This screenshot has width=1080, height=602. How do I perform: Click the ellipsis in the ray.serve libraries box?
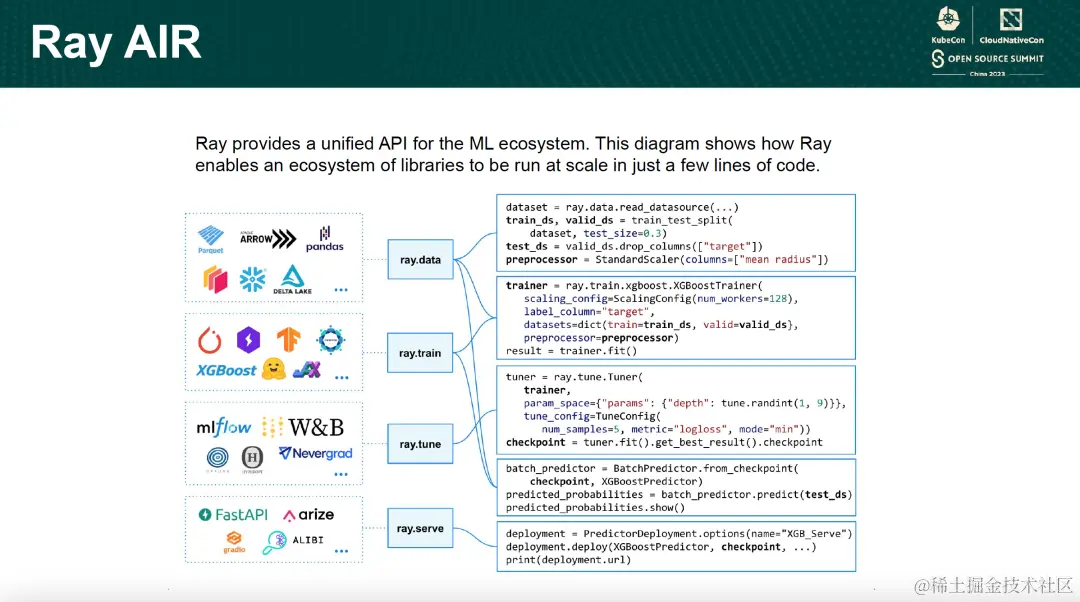(341, 551)
